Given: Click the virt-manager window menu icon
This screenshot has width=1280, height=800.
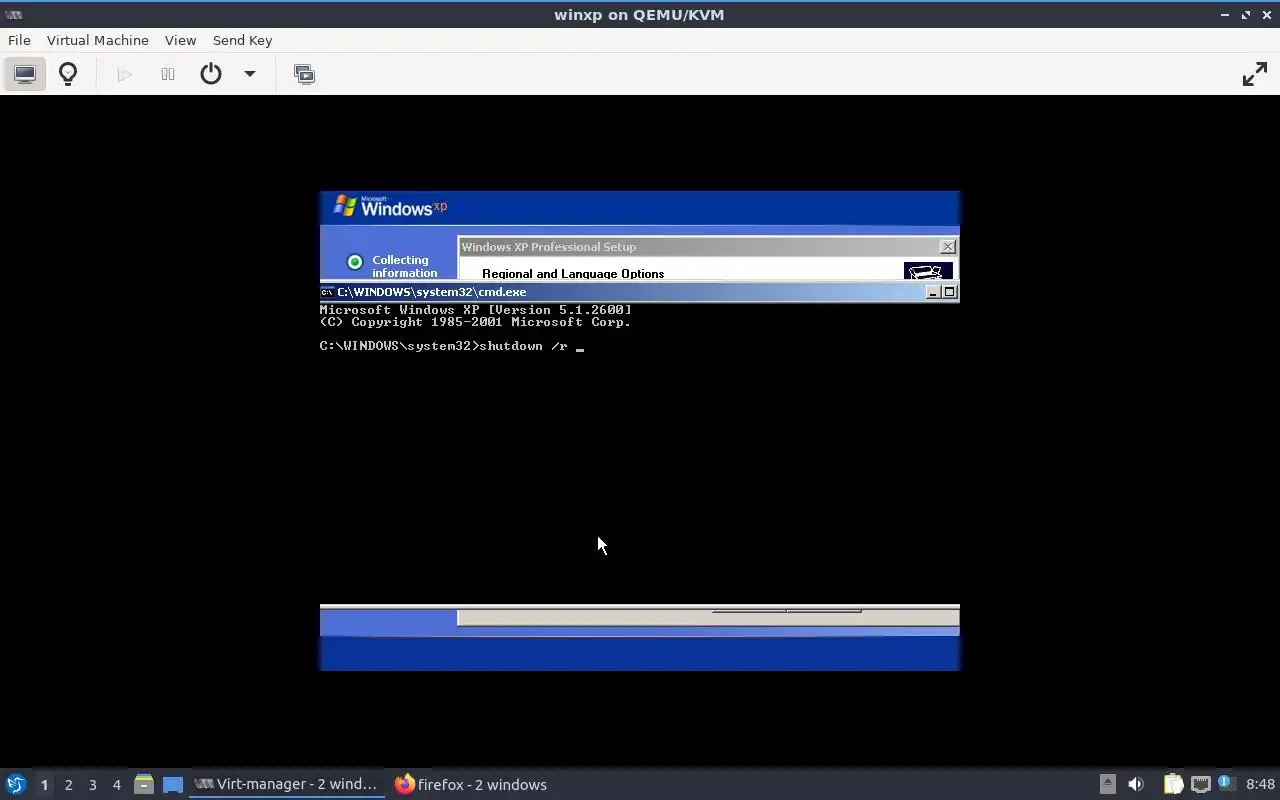Looking at the screenshot, I should coord(14,14).
